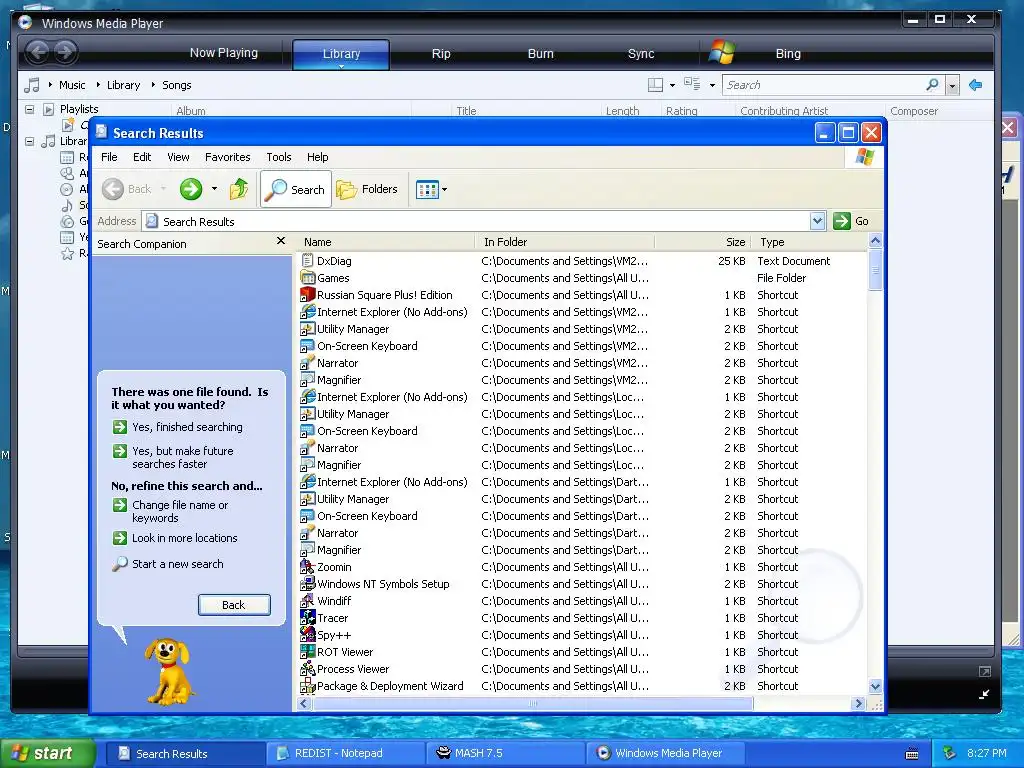This screenshot has height=768, width=1024.
Task: Switch to REDIST - Notepad taskbar button
Action: click(345, 753)
